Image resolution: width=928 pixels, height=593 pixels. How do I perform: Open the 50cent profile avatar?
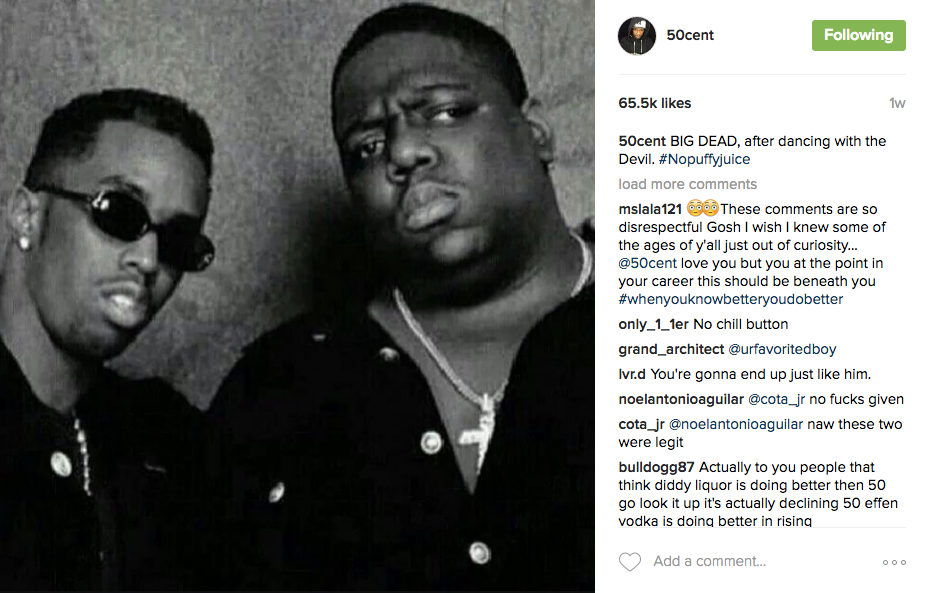click(637, 36)
